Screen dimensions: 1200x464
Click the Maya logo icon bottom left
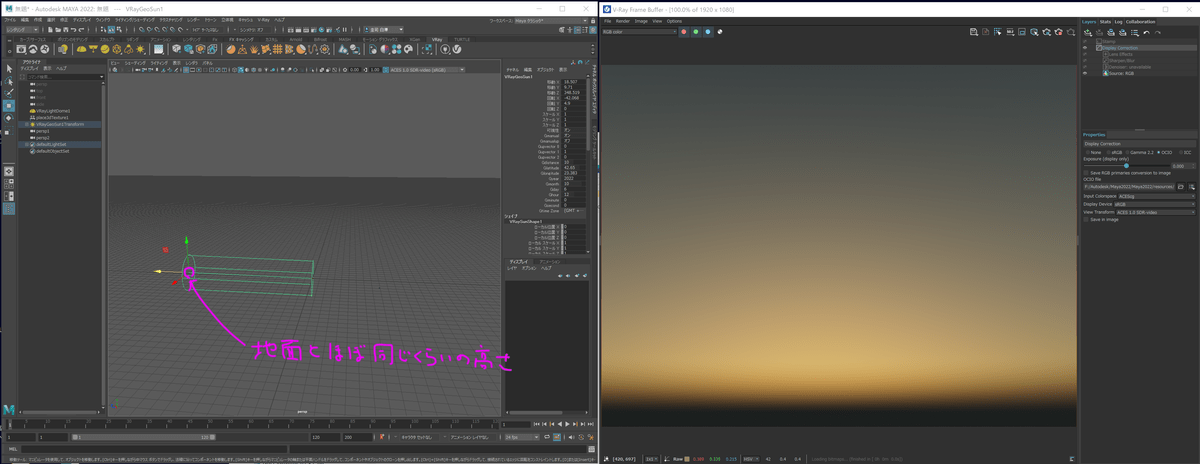pos(8,410)
